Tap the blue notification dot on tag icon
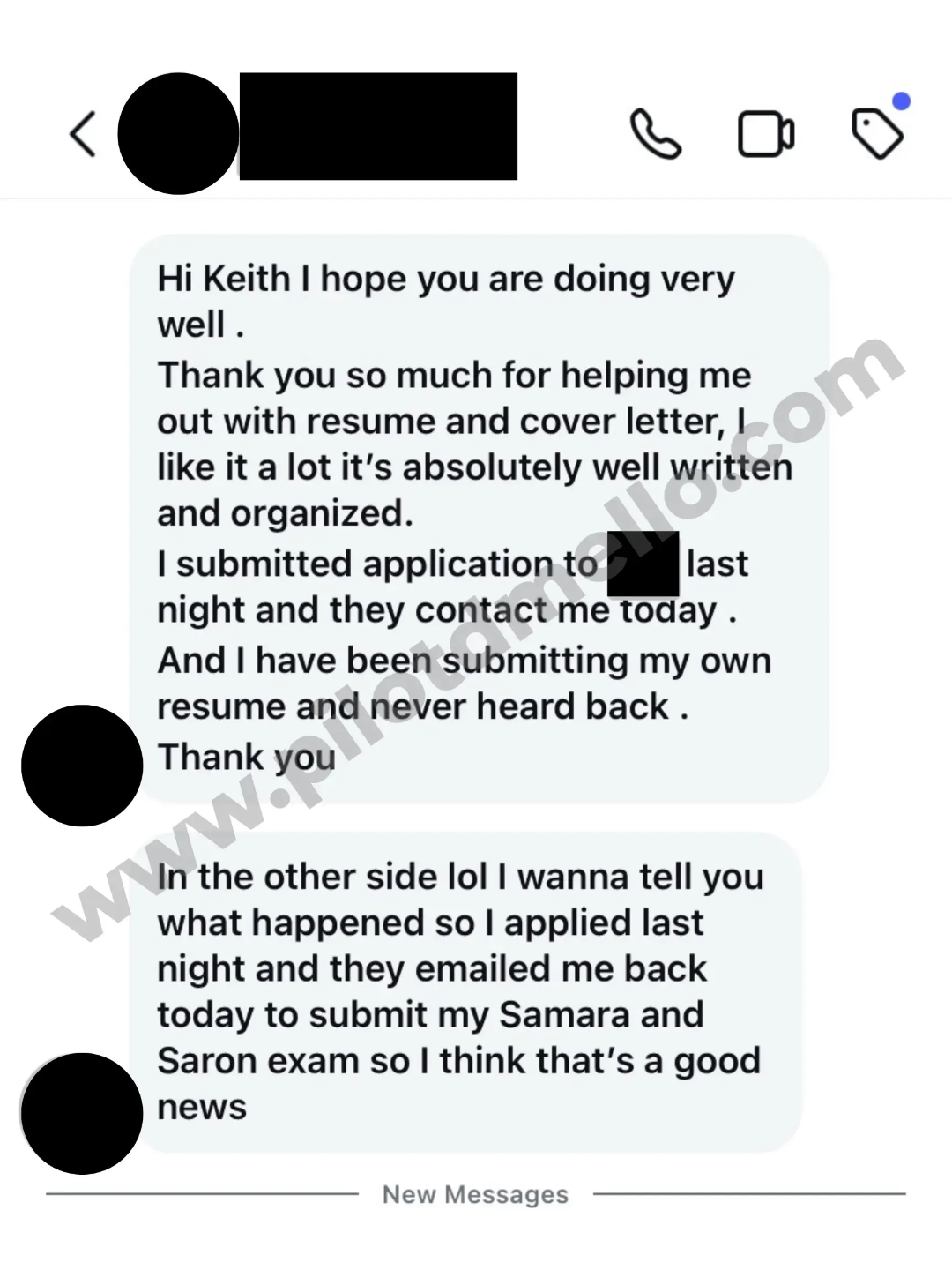This screenshot has height=1270, width=952. coord(901,101)
